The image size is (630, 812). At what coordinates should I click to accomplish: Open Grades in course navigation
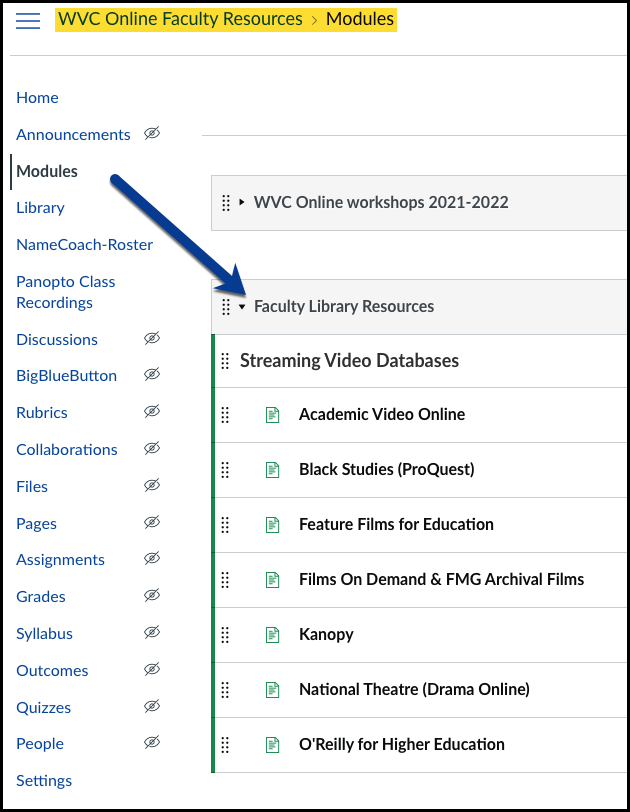41,597
